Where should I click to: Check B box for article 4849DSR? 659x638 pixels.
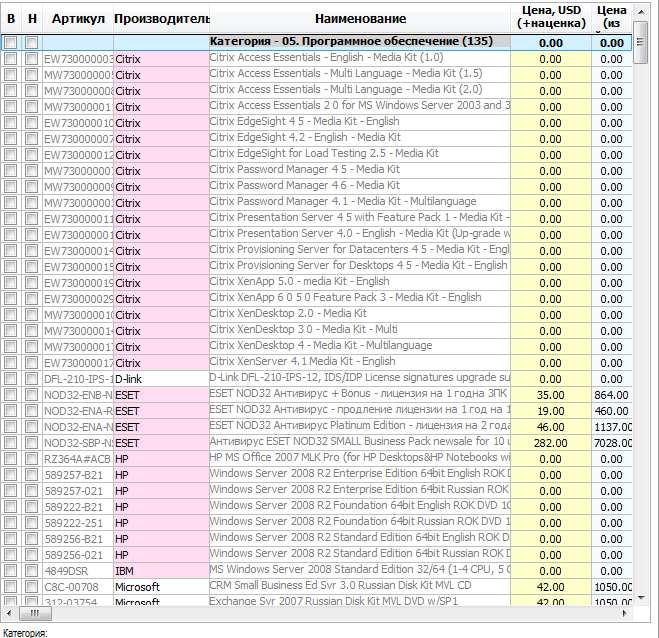11,570
